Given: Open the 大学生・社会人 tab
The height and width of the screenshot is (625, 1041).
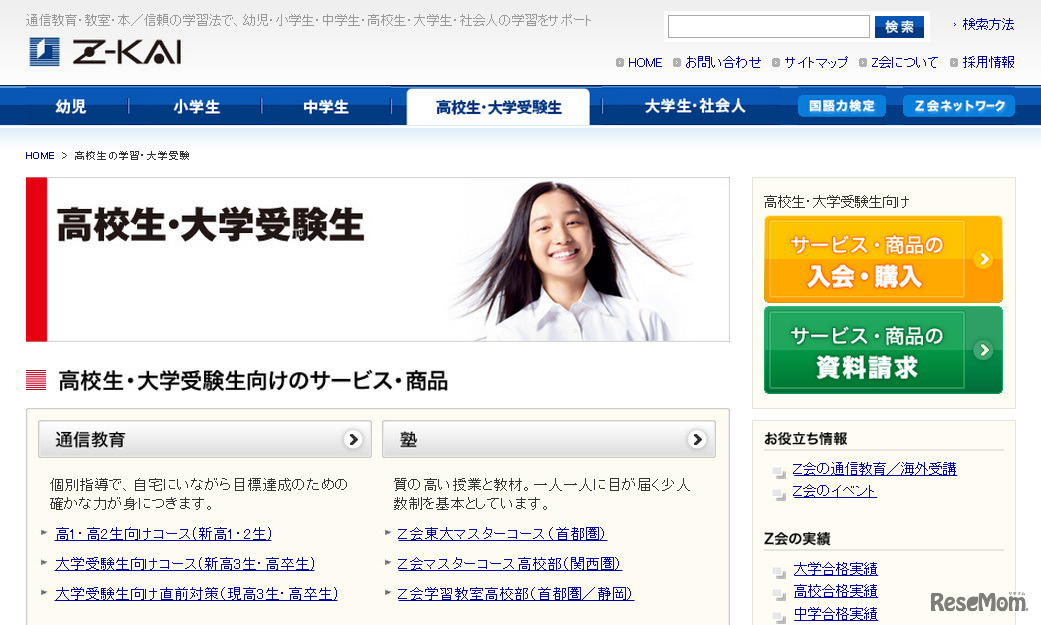Looking at the screenshot, I should 694,106.
